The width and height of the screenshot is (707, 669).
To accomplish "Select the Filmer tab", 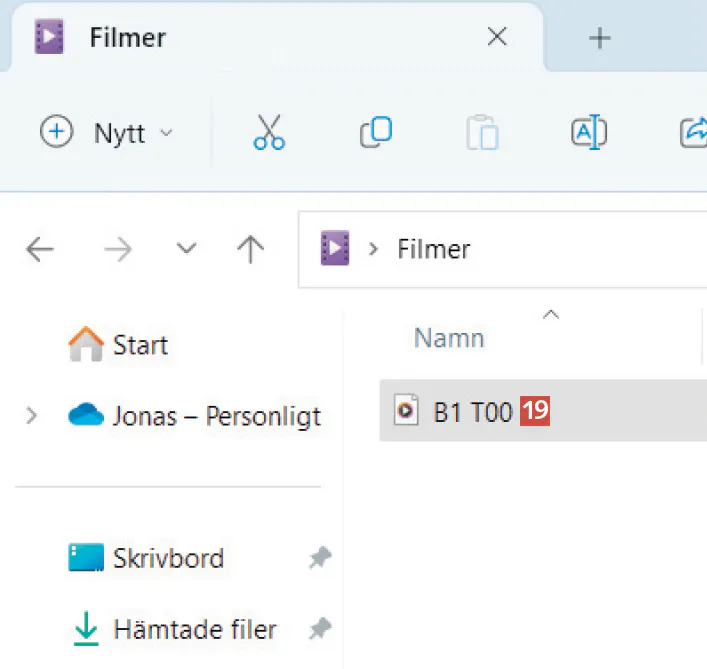I will coord(128,38).
